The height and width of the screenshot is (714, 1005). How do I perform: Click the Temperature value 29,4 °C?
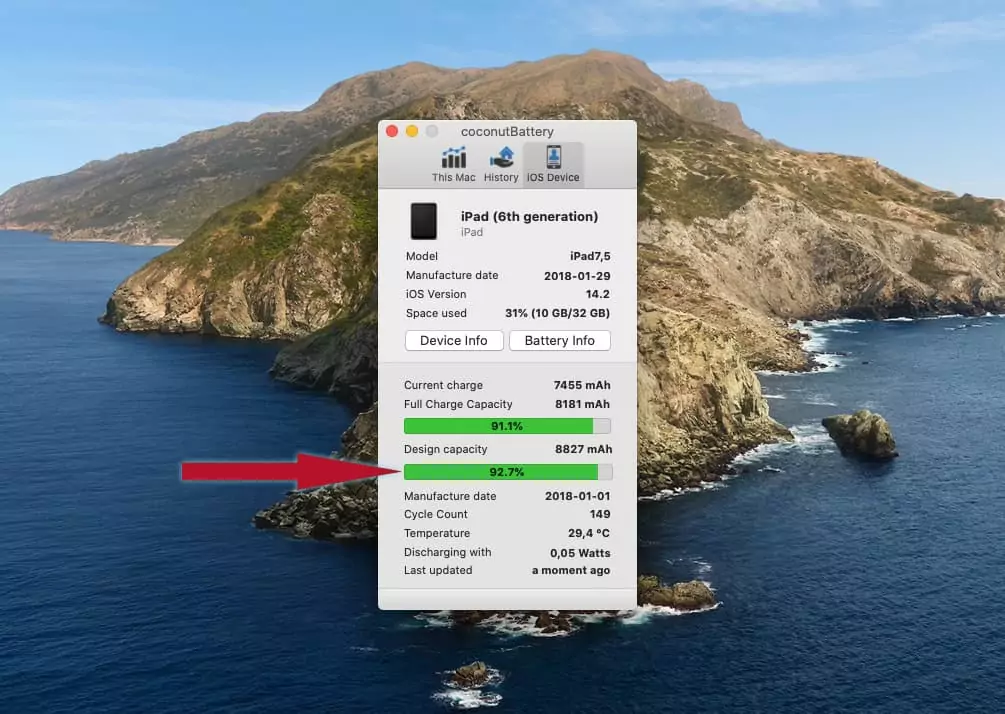(588, 533)
